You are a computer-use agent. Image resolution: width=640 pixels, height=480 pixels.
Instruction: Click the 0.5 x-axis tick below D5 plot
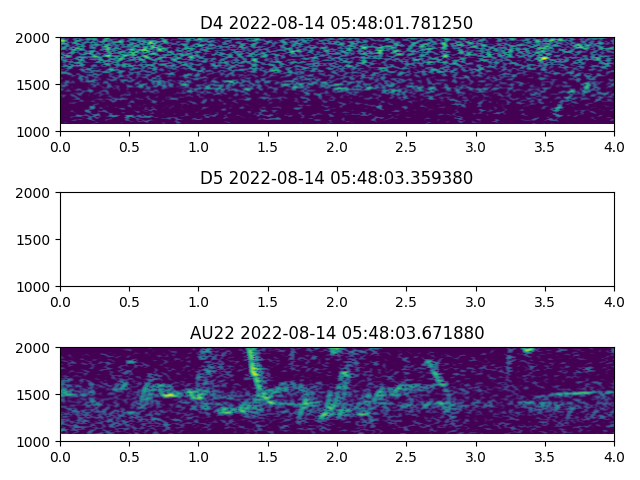pyautogui.click(x=129, y=301)
